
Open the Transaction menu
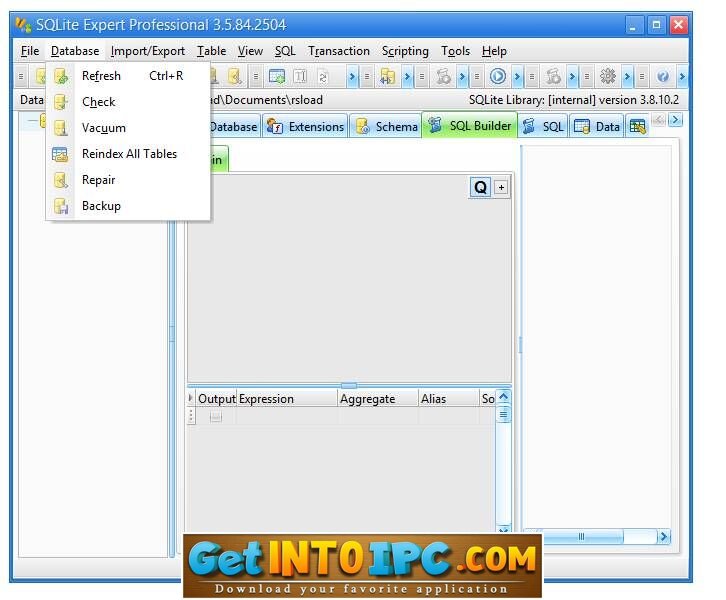(339, 51)
